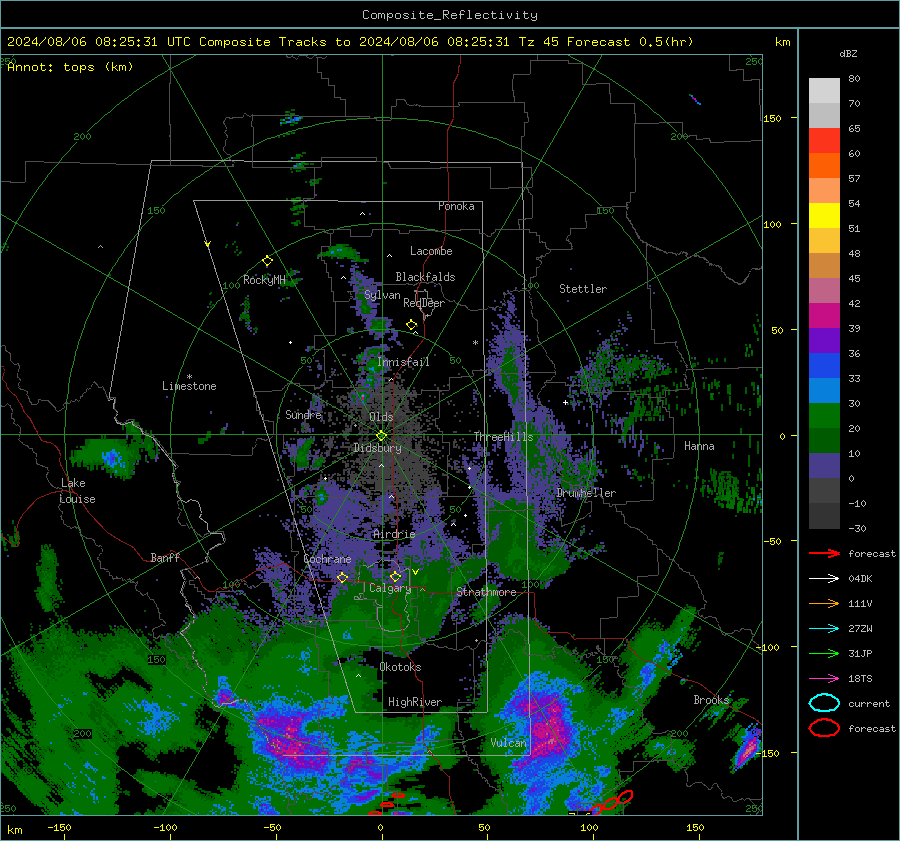Viewport: 900px width, 841px height.
Task: Click the Strathmore city label
Action: (x=486, y=592)
